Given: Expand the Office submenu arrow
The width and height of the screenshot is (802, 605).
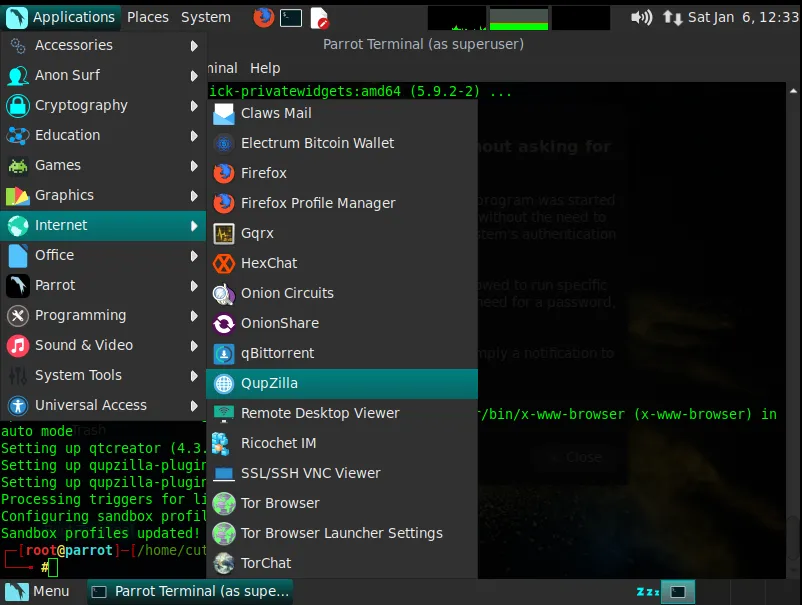Looking at the screenshot, I should [194, 256].
